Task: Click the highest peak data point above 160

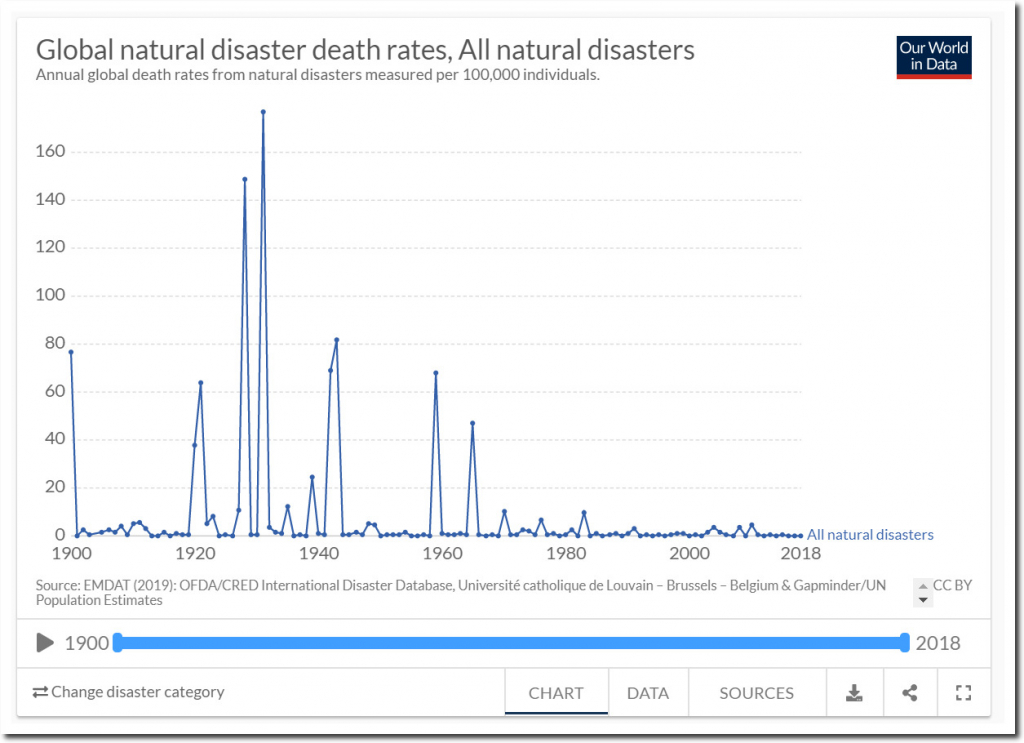Action: (x=263, y=112)
